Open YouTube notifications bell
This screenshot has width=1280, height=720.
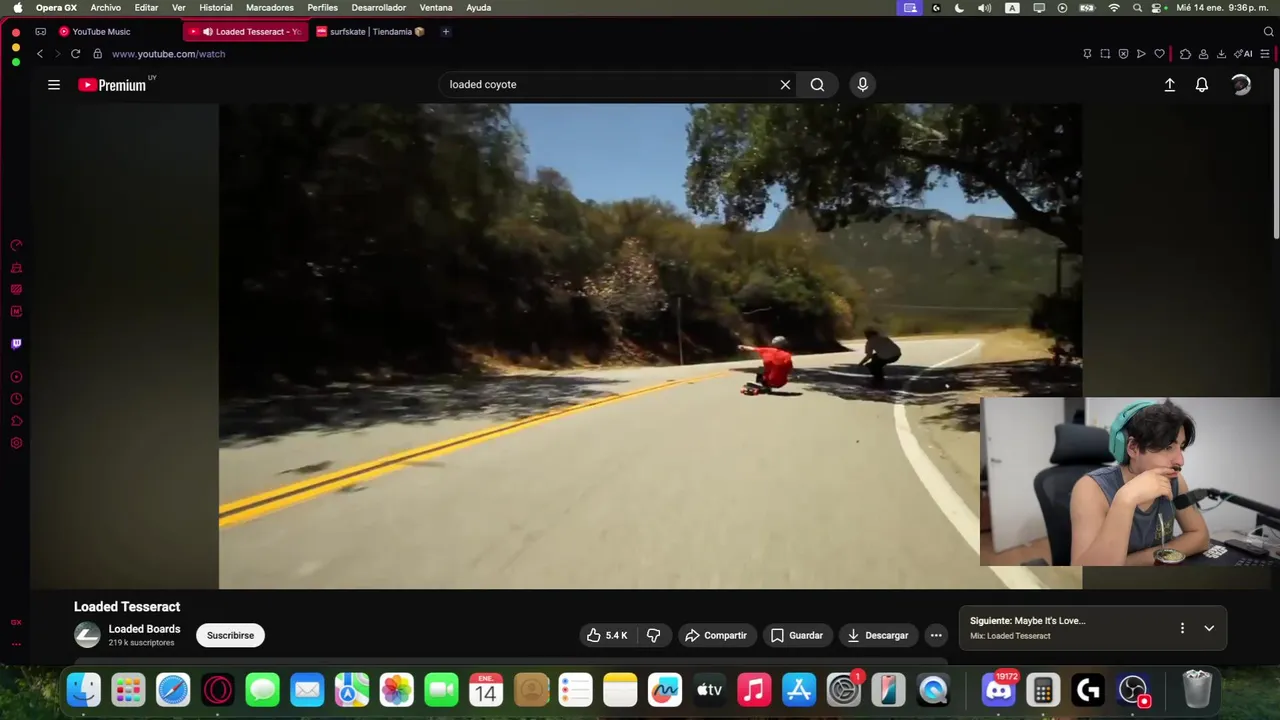point(1202,85)
